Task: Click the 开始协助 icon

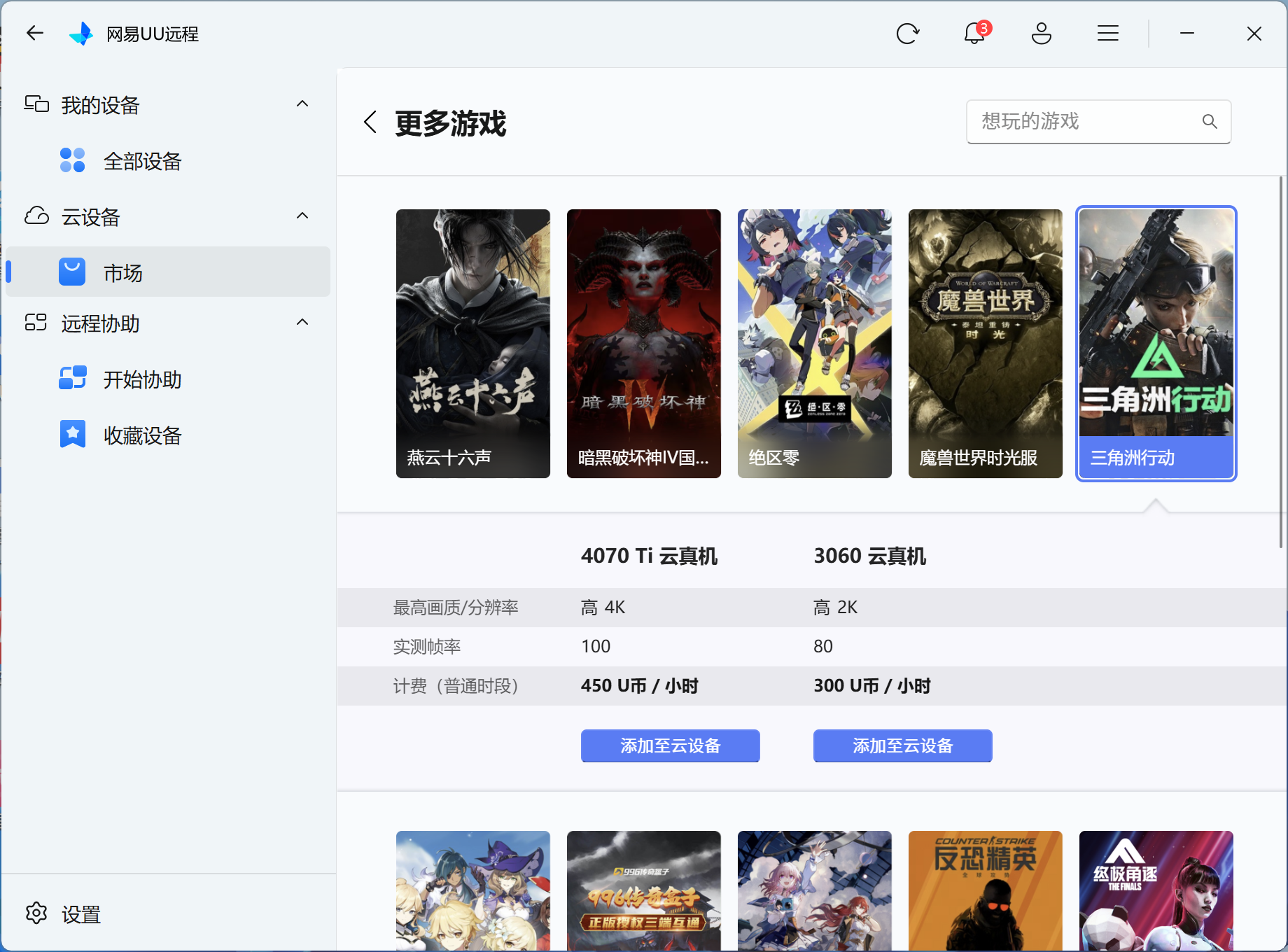Action: 72,378
